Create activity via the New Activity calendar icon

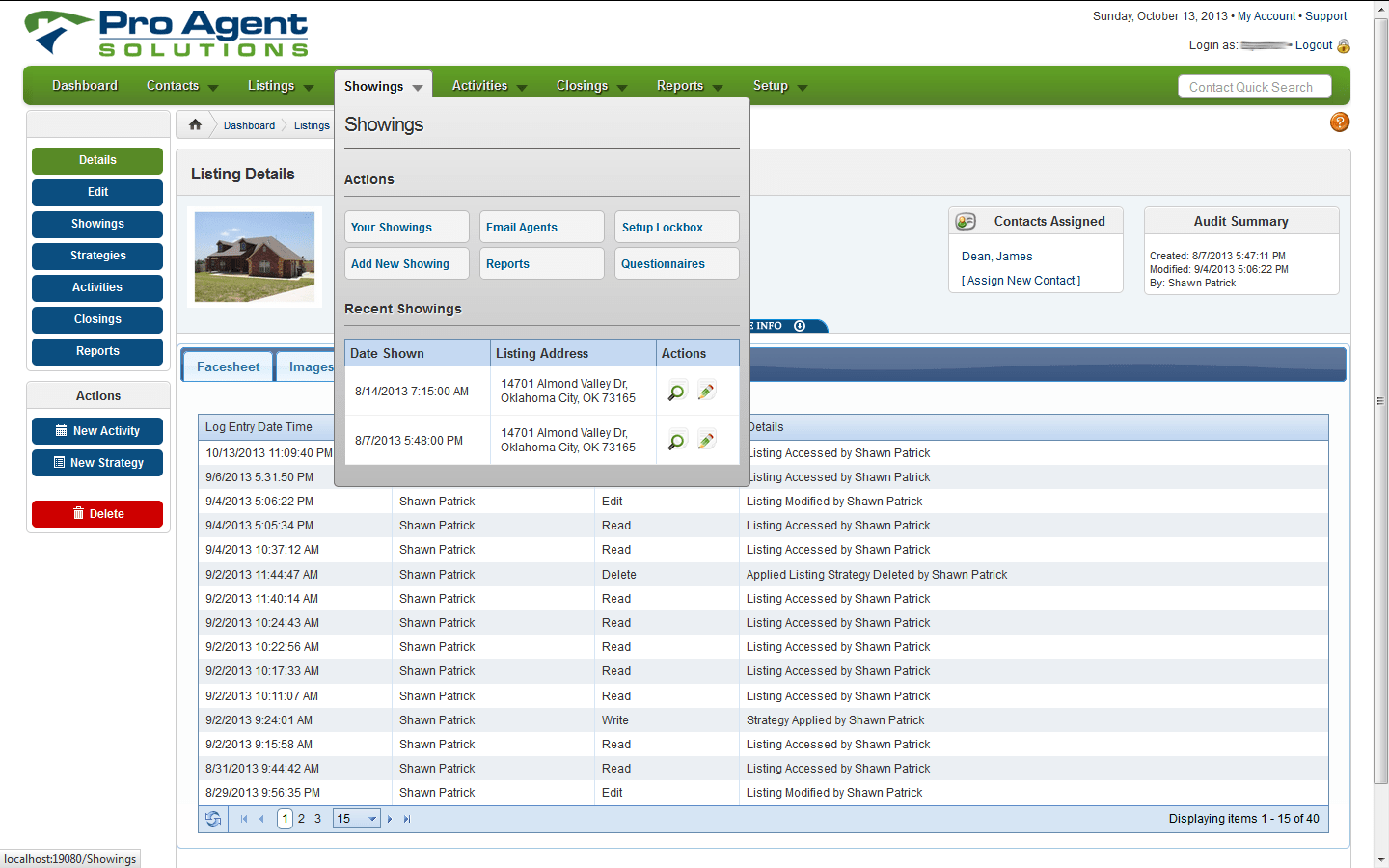[x=61, y=431]
